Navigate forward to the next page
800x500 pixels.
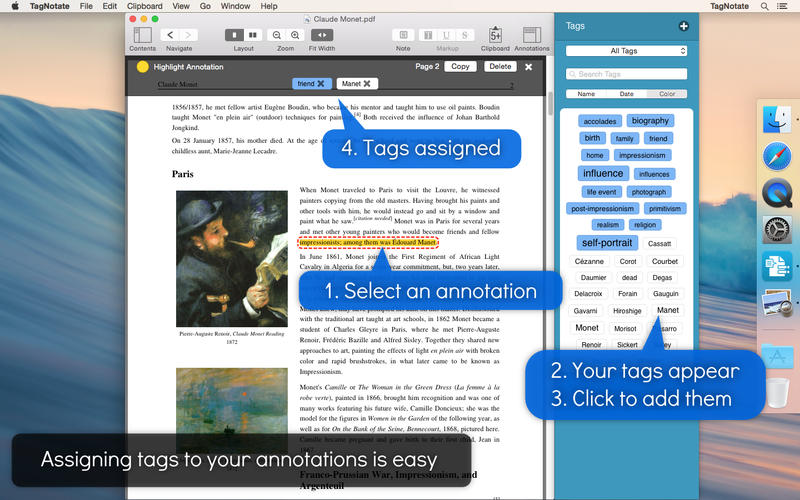(x=188, y=35)
